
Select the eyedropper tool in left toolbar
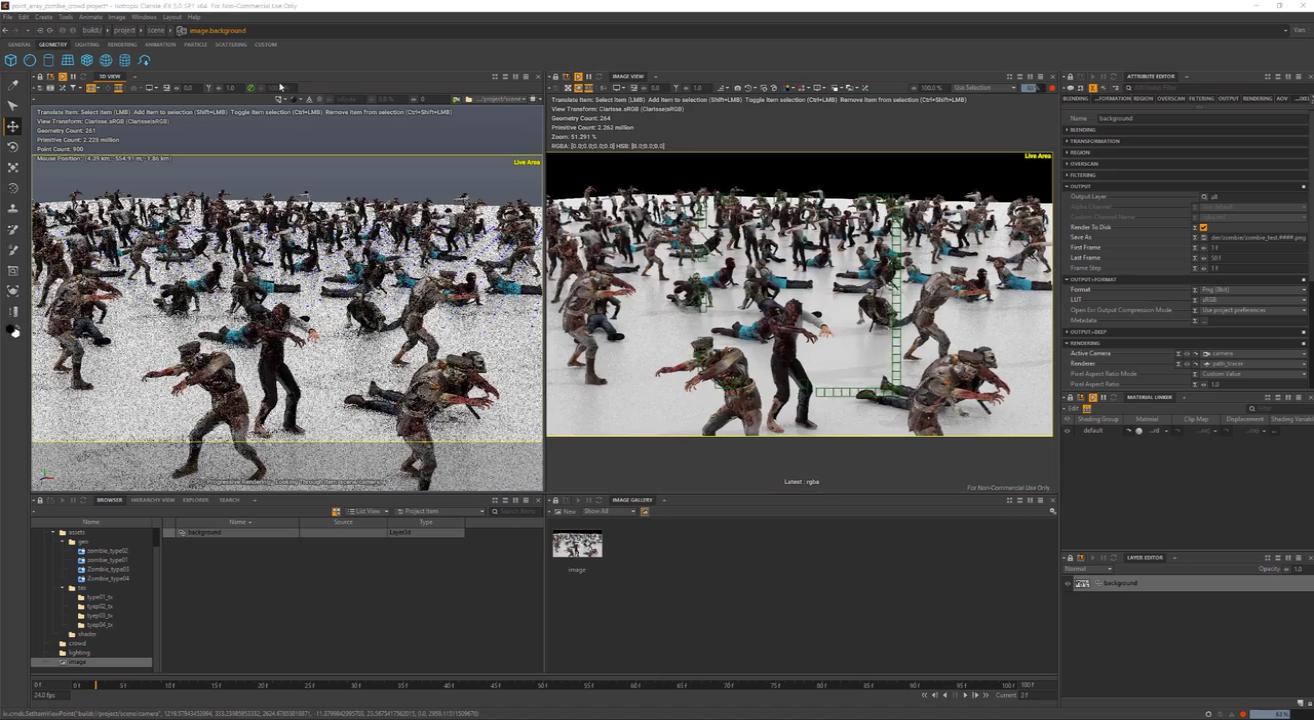(x=13, y=86)
